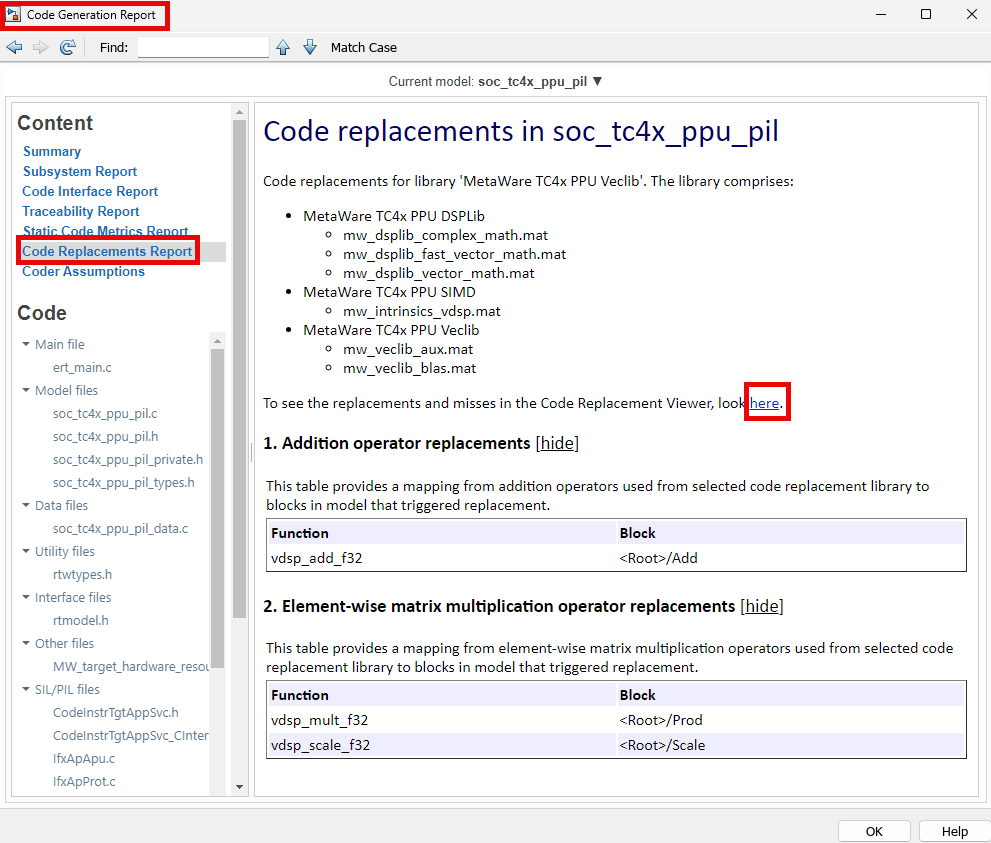Collapse the Utility files group

[26, 552]
